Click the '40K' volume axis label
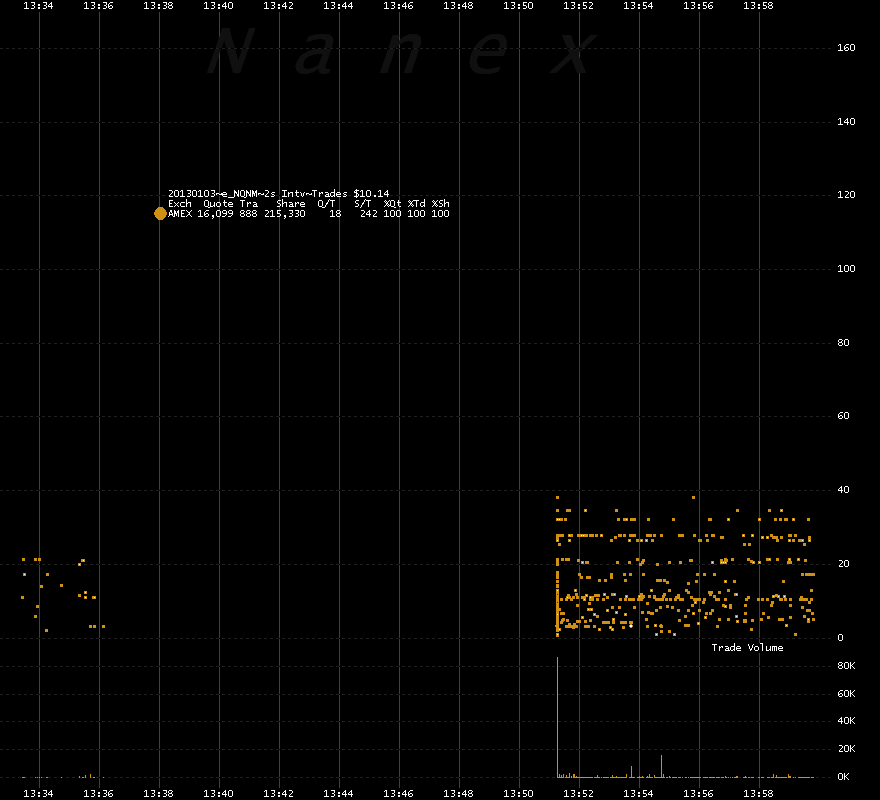The width and height of the screenshot is (880, 800). tap(846, 721)
